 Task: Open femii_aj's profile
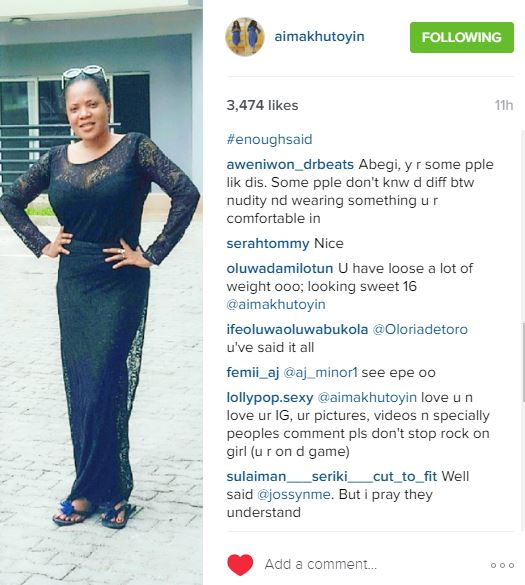[x=253, y=373]
